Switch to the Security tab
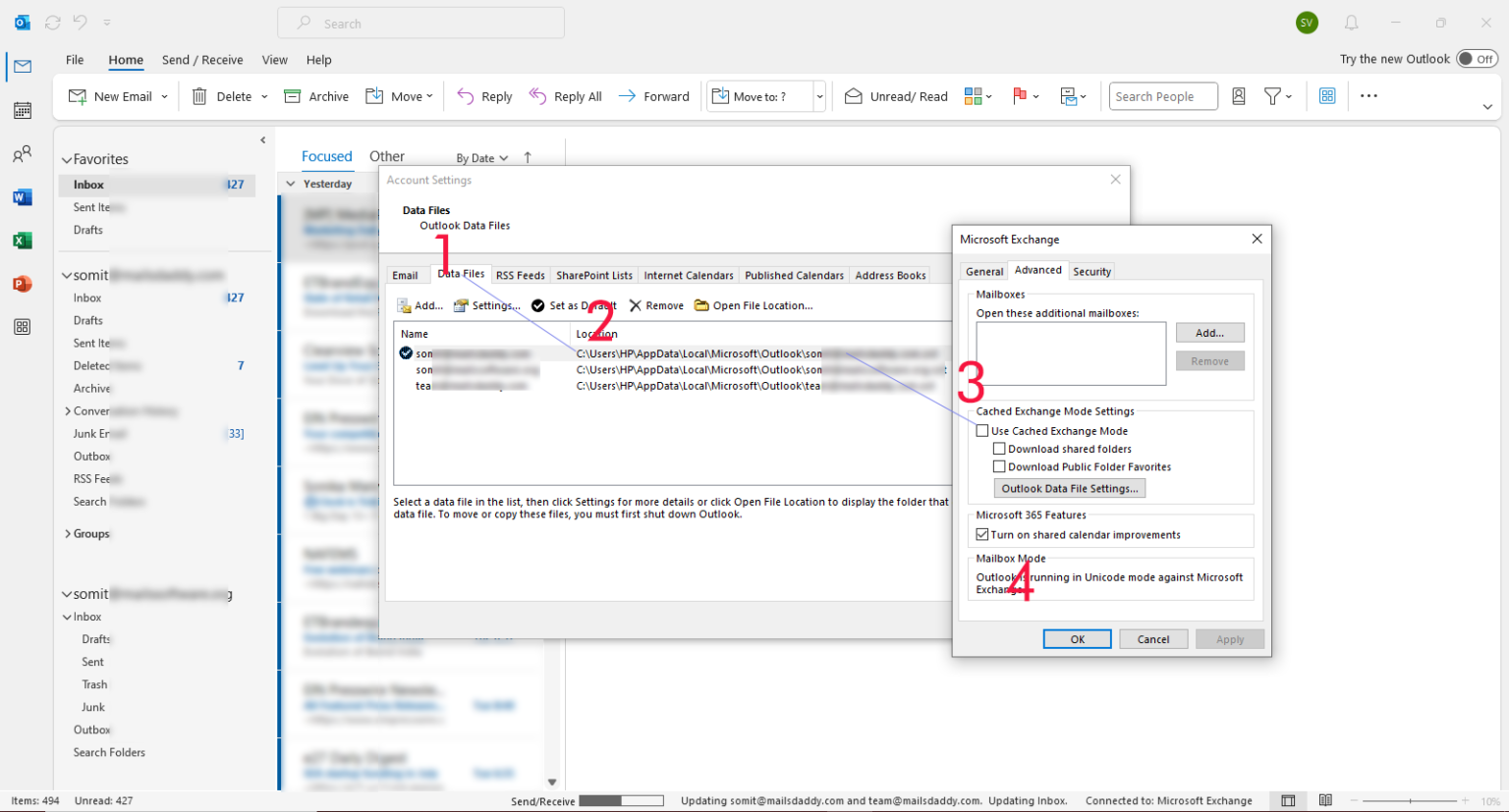This screenshot has height=812, width=1509. point(1091,271)
